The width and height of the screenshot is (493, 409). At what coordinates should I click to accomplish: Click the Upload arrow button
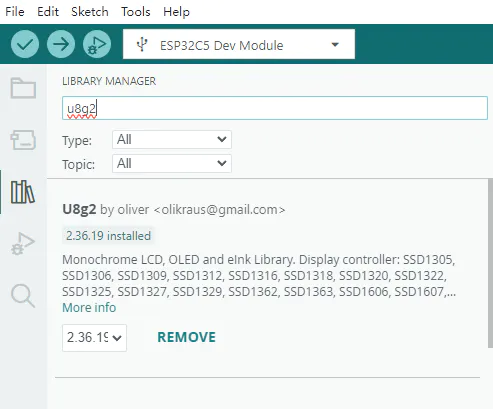point(61,44)
